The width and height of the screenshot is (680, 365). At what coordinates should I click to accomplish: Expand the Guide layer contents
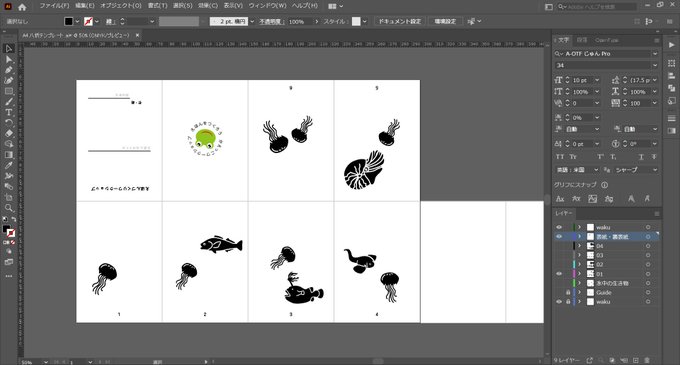tap(579, 293)
